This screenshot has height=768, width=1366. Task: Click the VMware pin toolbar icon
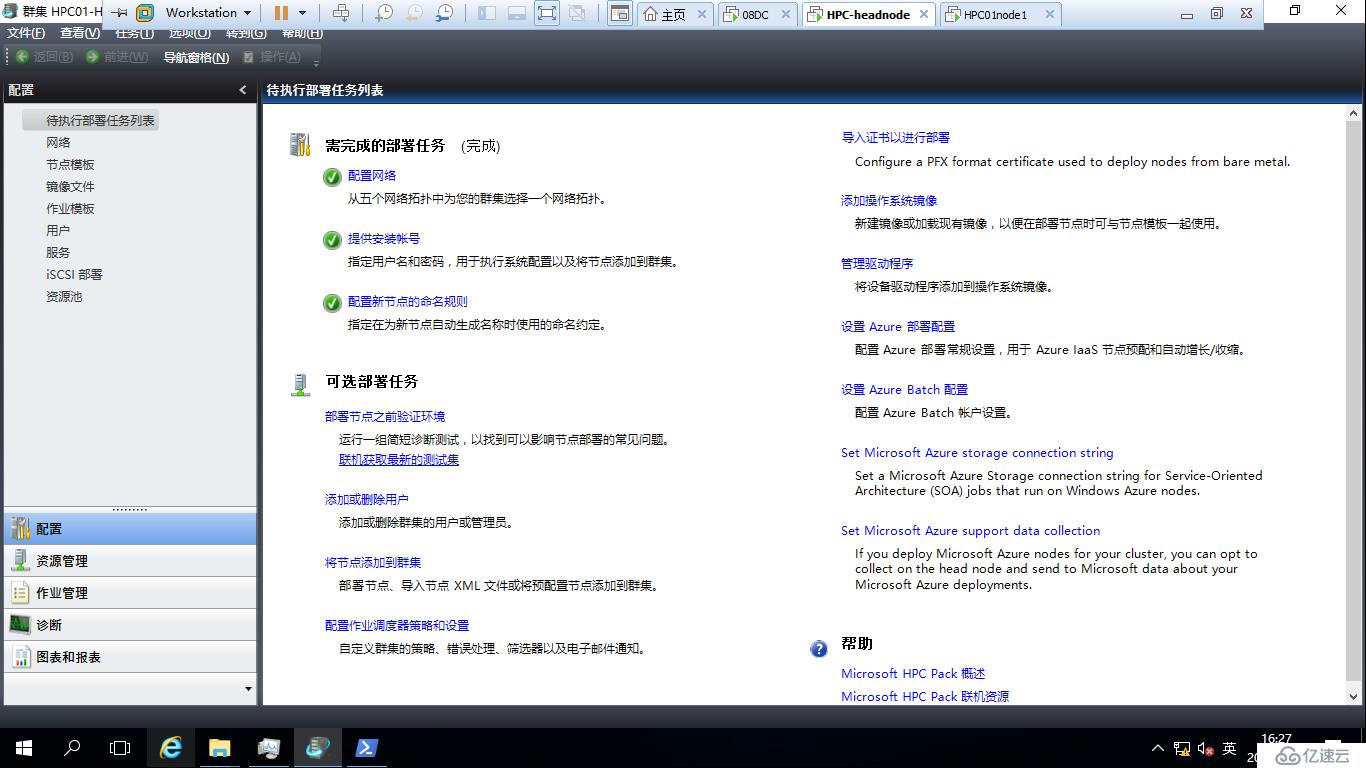[118, 13]
